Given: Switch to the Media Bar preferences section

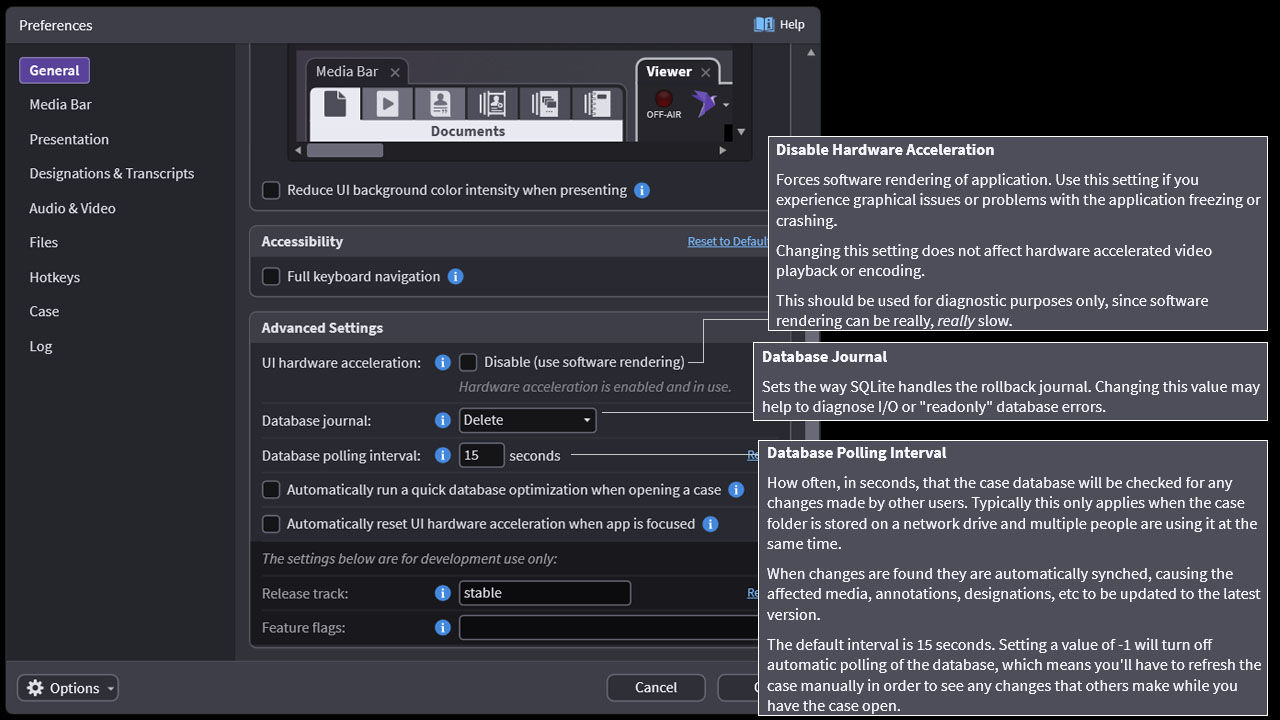Looking at the screenshot, I should (x=60, y=105).
